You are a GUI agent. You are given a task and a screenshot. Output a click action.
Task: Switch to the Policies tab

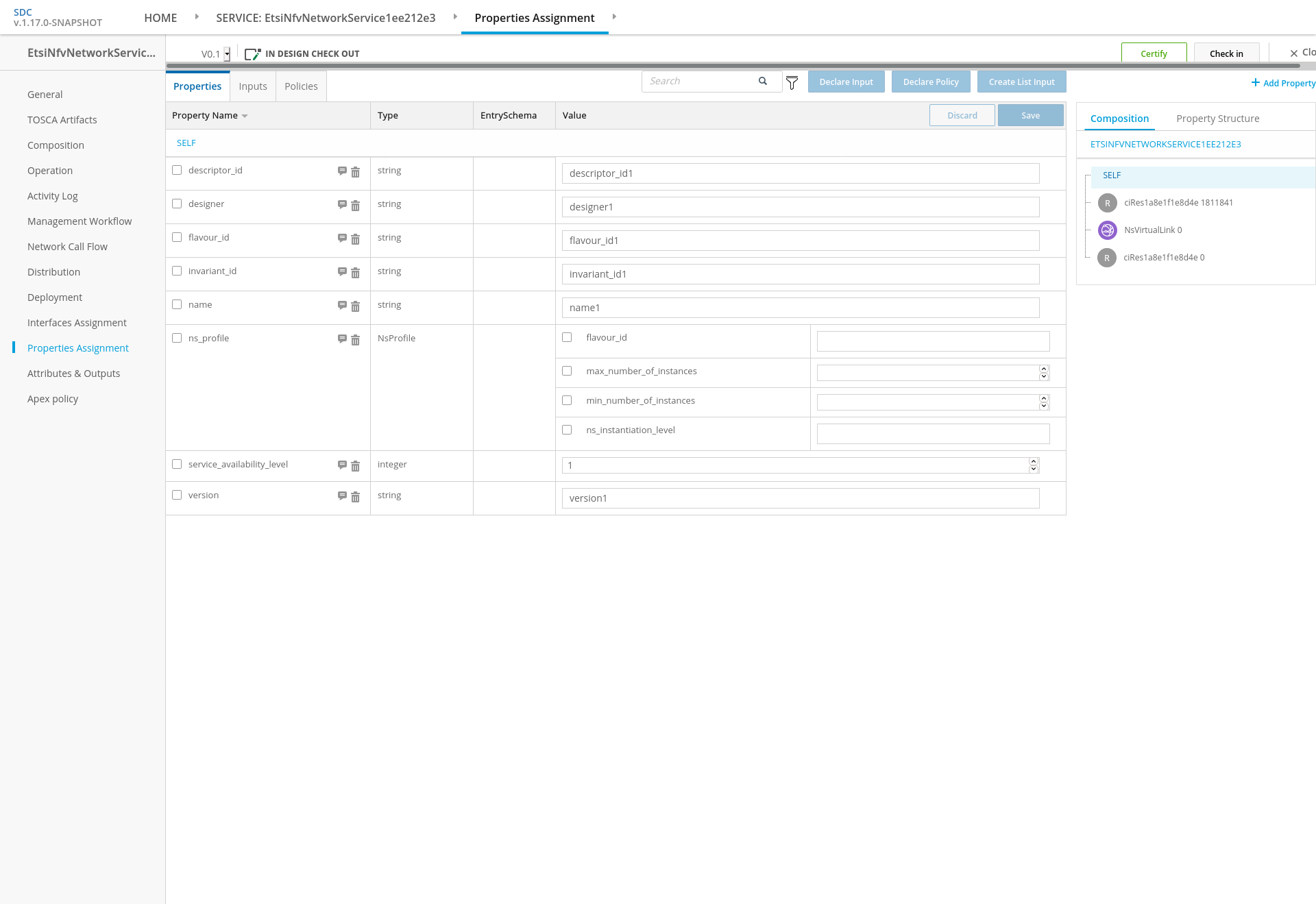coord(301,86)
